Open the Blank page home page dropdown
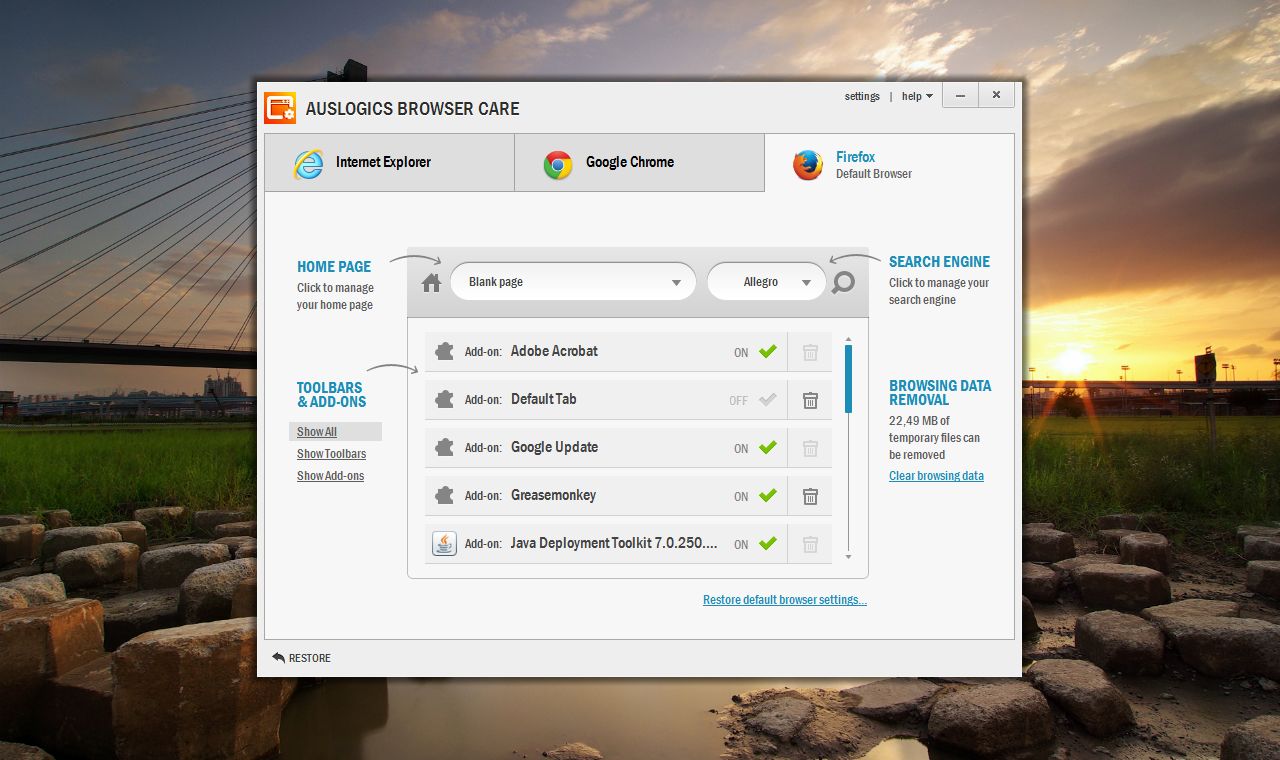 pos(573,282)
